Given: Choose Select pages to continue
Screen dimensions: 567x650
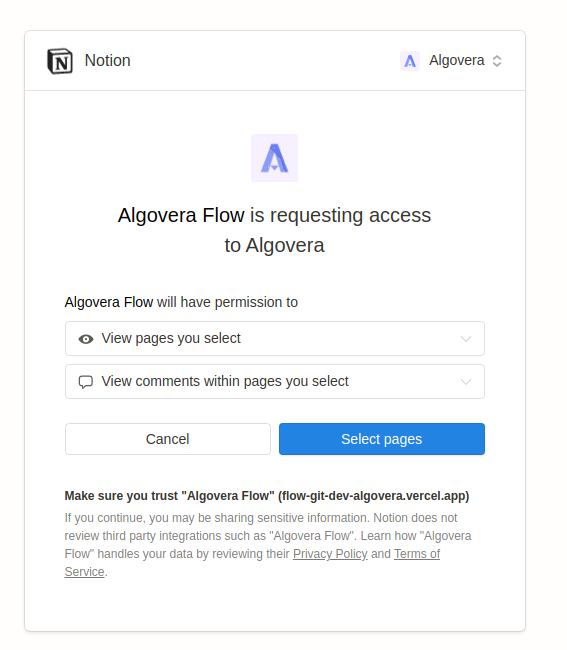Looking at the screenshot, I should 382,439.
